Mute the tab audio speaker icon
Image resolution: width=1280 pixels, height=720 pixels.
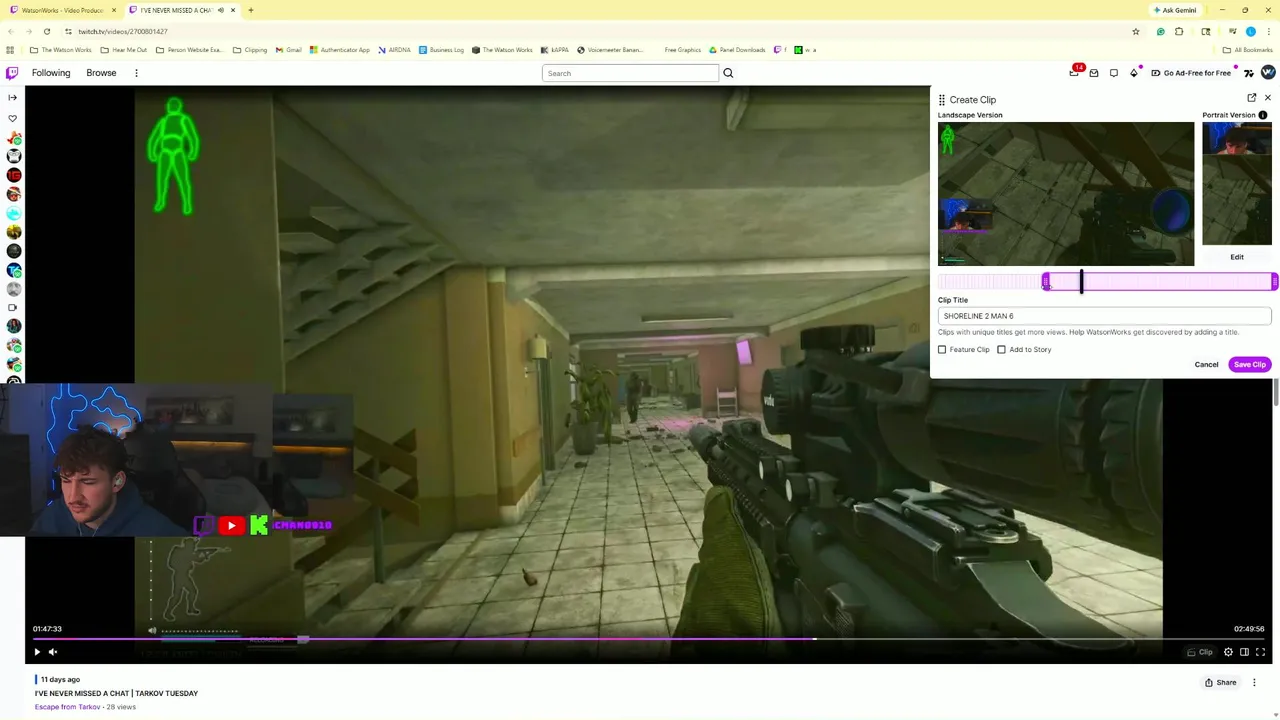pos(221,10)
